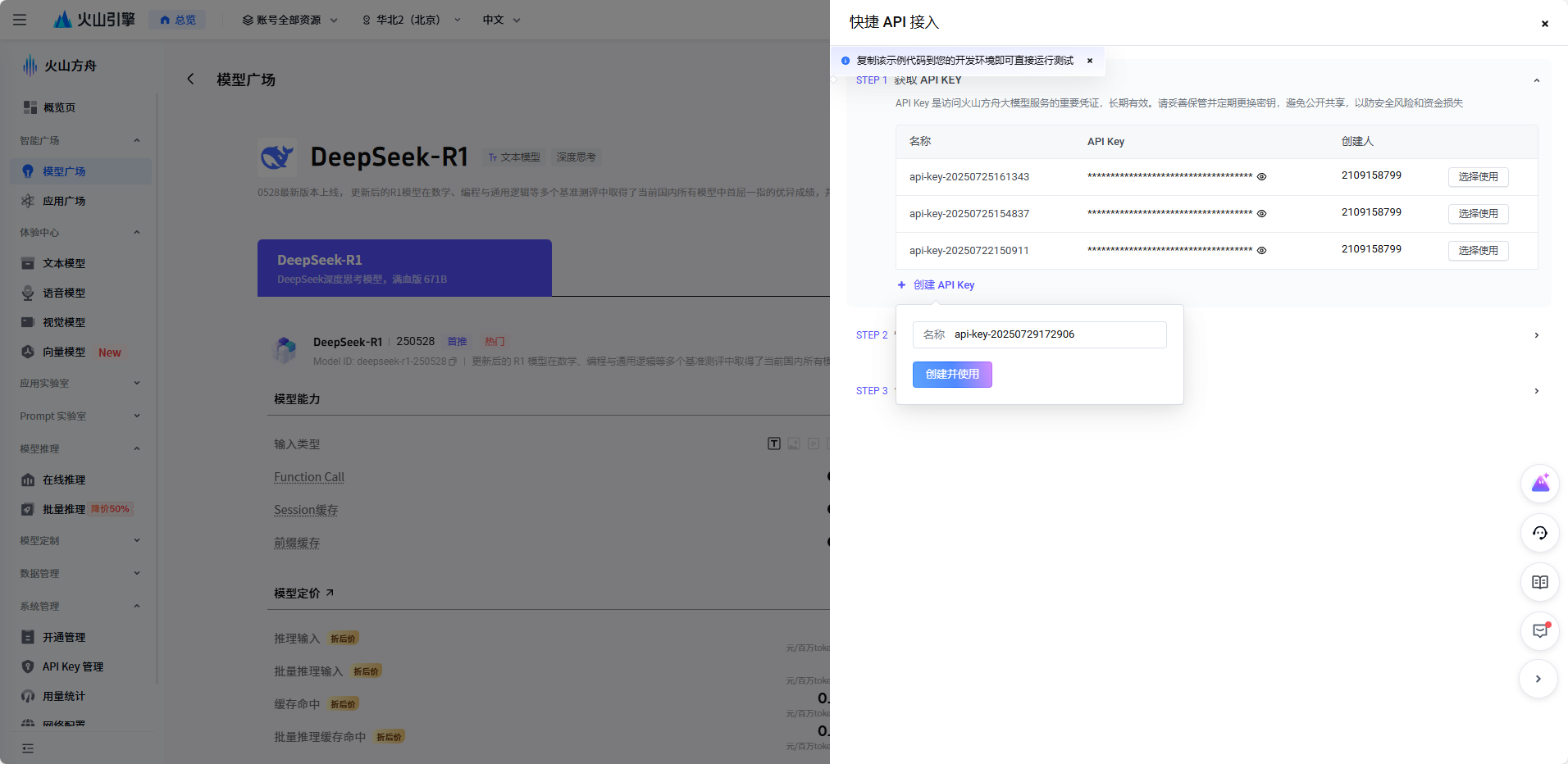Expand the Prompt 实验室 section

click(x=137, y=416)
